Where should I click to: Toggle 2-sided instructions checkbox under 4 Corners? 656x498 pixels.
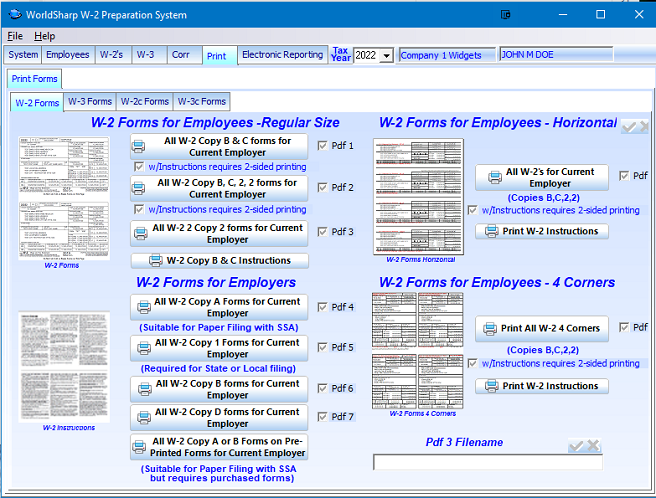pos(473,364)
